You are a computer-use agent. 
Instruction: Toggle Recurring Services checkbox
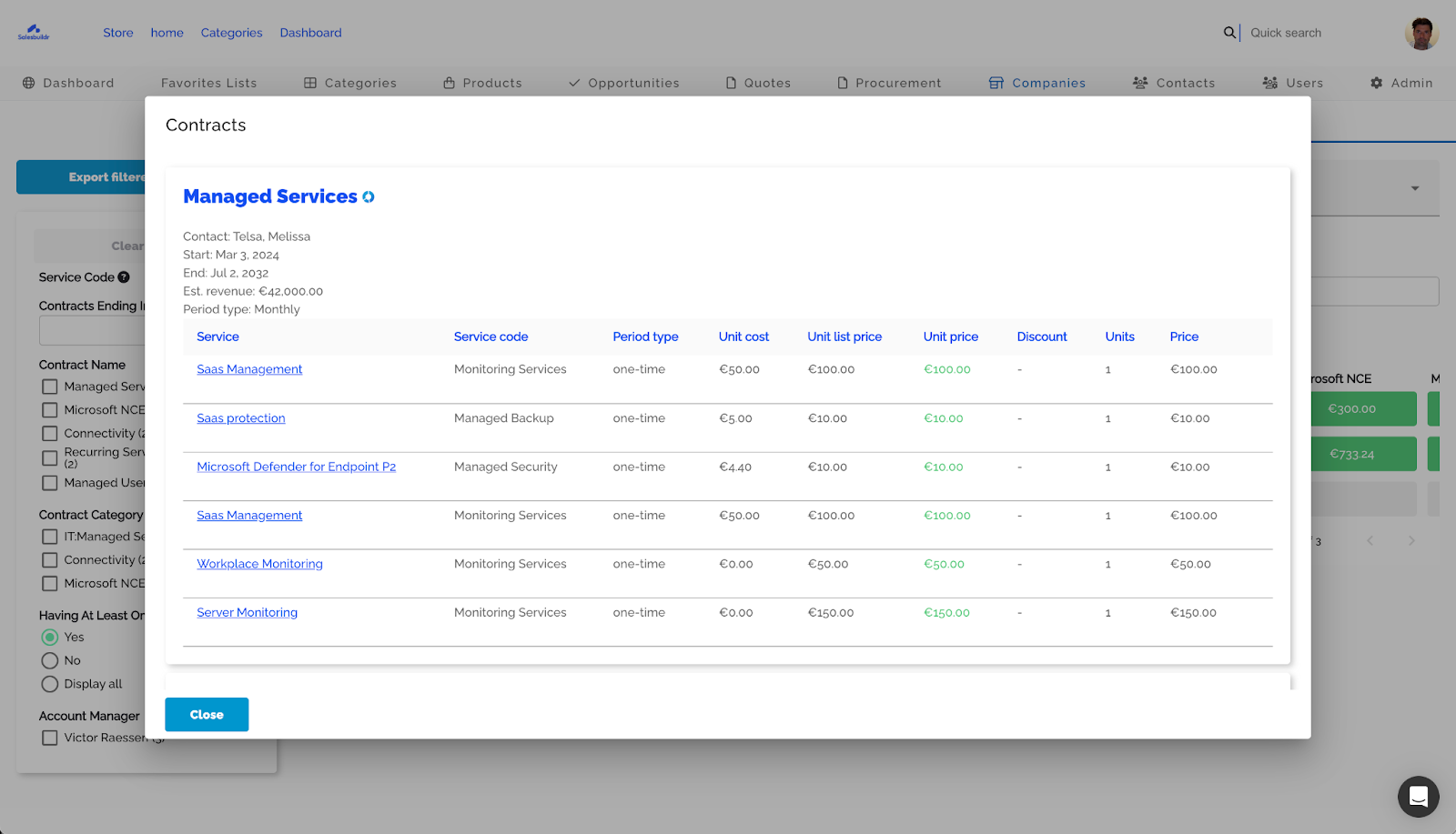(50, 457)
